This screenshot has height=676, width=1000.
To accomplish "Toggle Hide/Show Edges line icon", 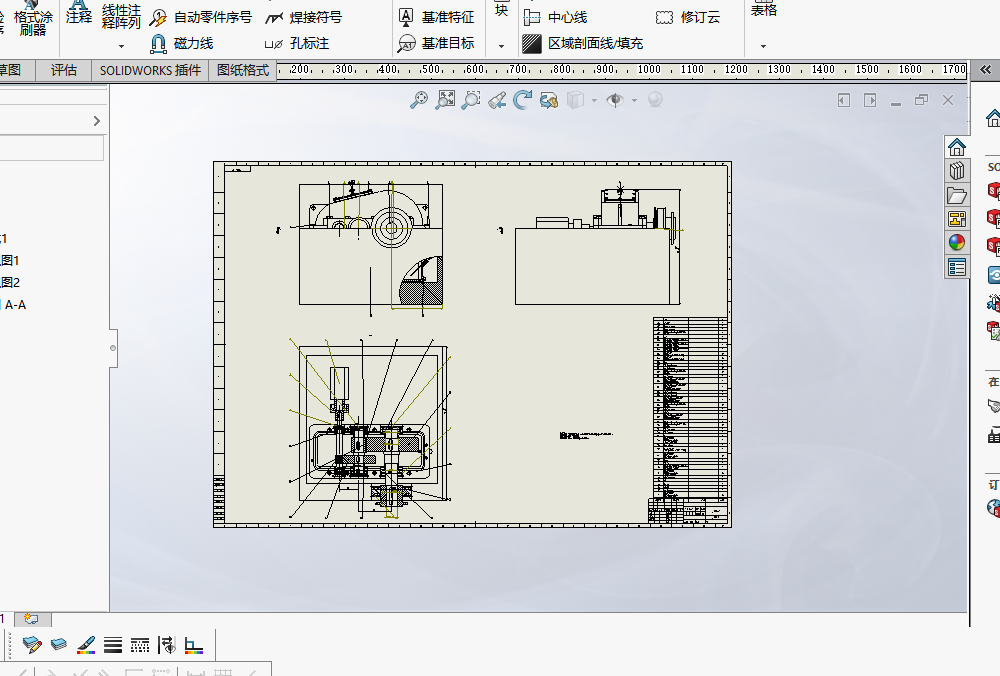I will (x=167, y=645).
